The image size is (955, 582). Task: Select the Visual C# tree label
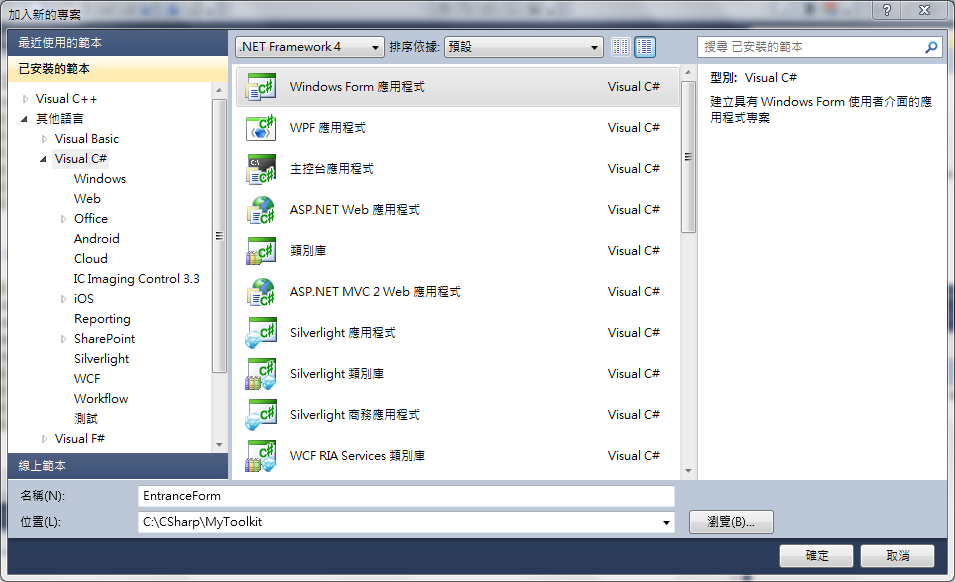pyautogui.click(x=80, y=159)
